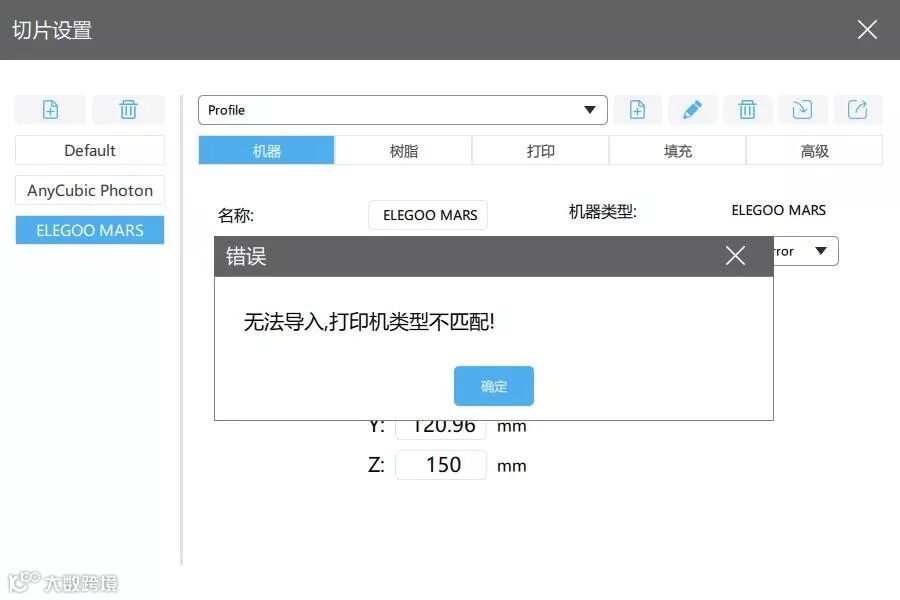Switch to the 打印 tab
900x600 pixels.
tap(541, 150)
